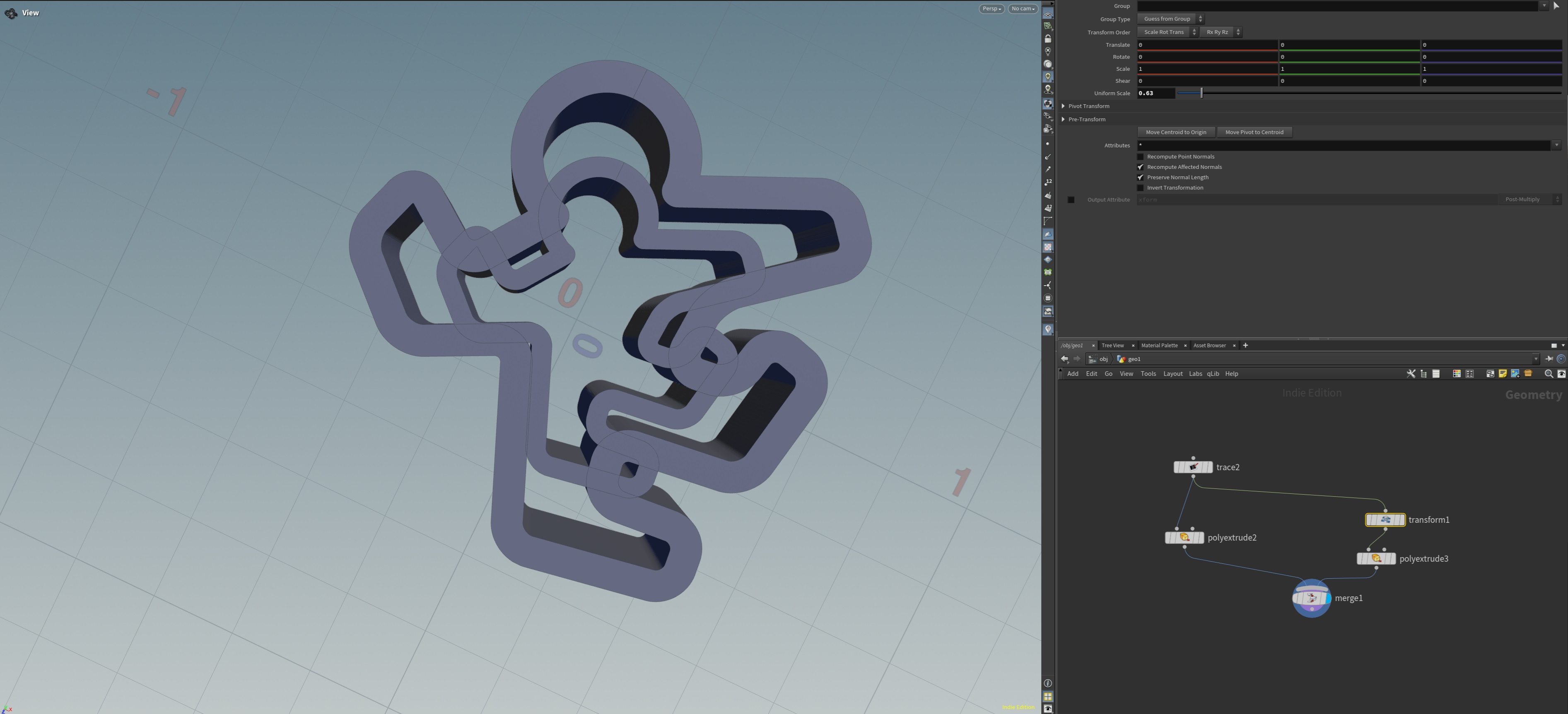Click the sticky note icon in network toolbar
This screenshot has width=1568, height=714.
coord(1502,373)
